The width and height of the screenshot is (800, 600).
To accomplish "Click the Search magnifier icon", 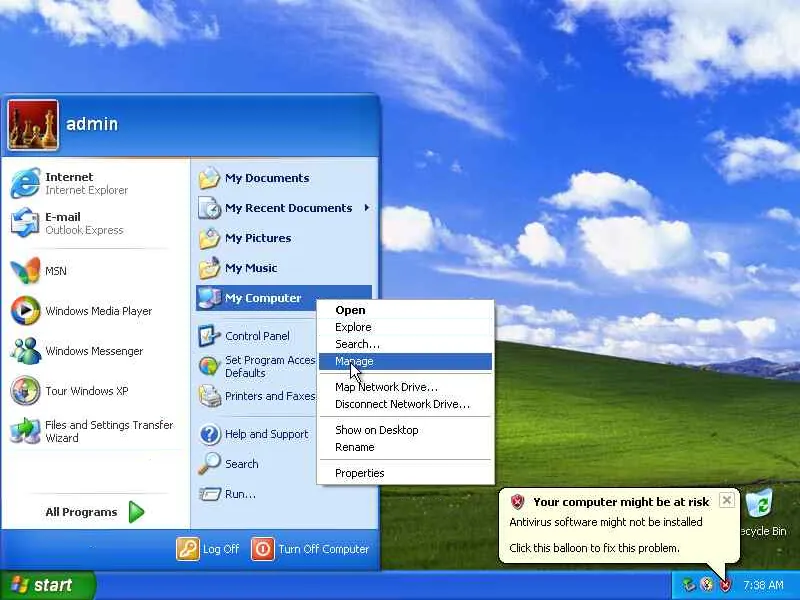I will (x=209, y=463).
